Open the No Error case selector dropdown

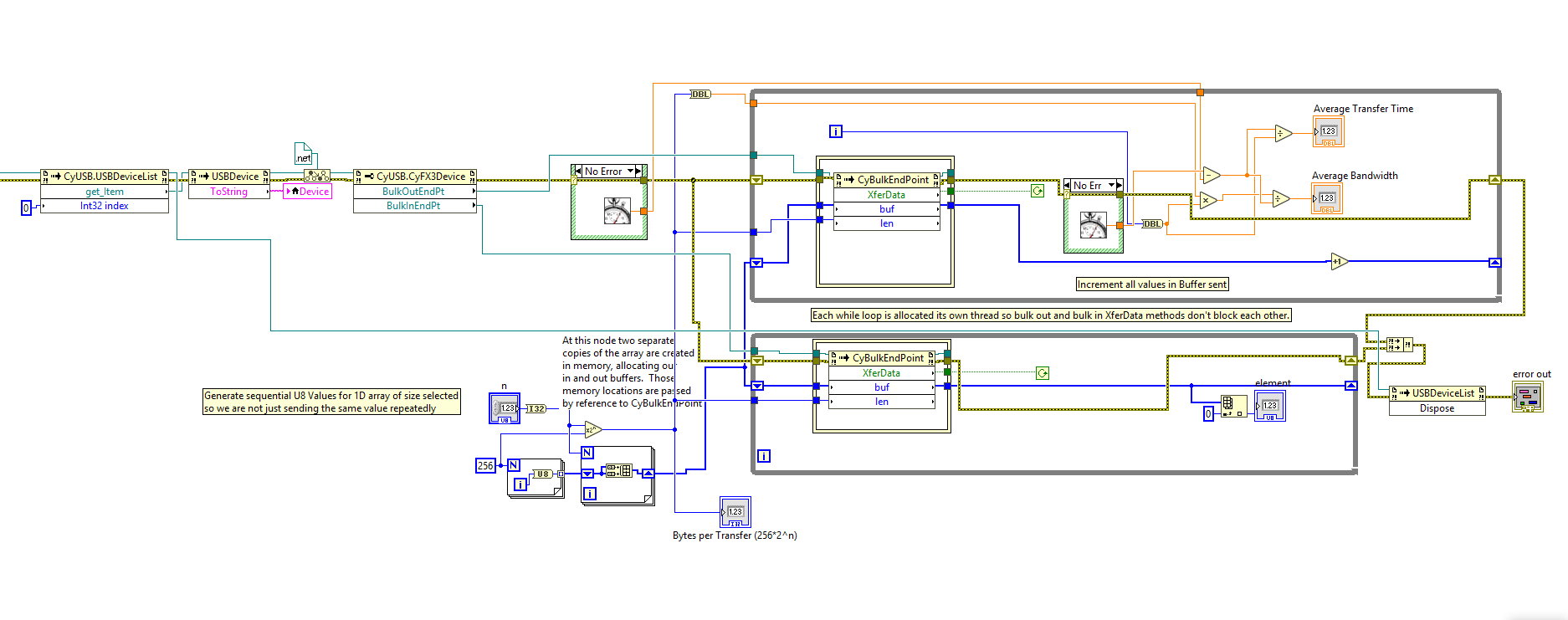click(x=629, y=171)
